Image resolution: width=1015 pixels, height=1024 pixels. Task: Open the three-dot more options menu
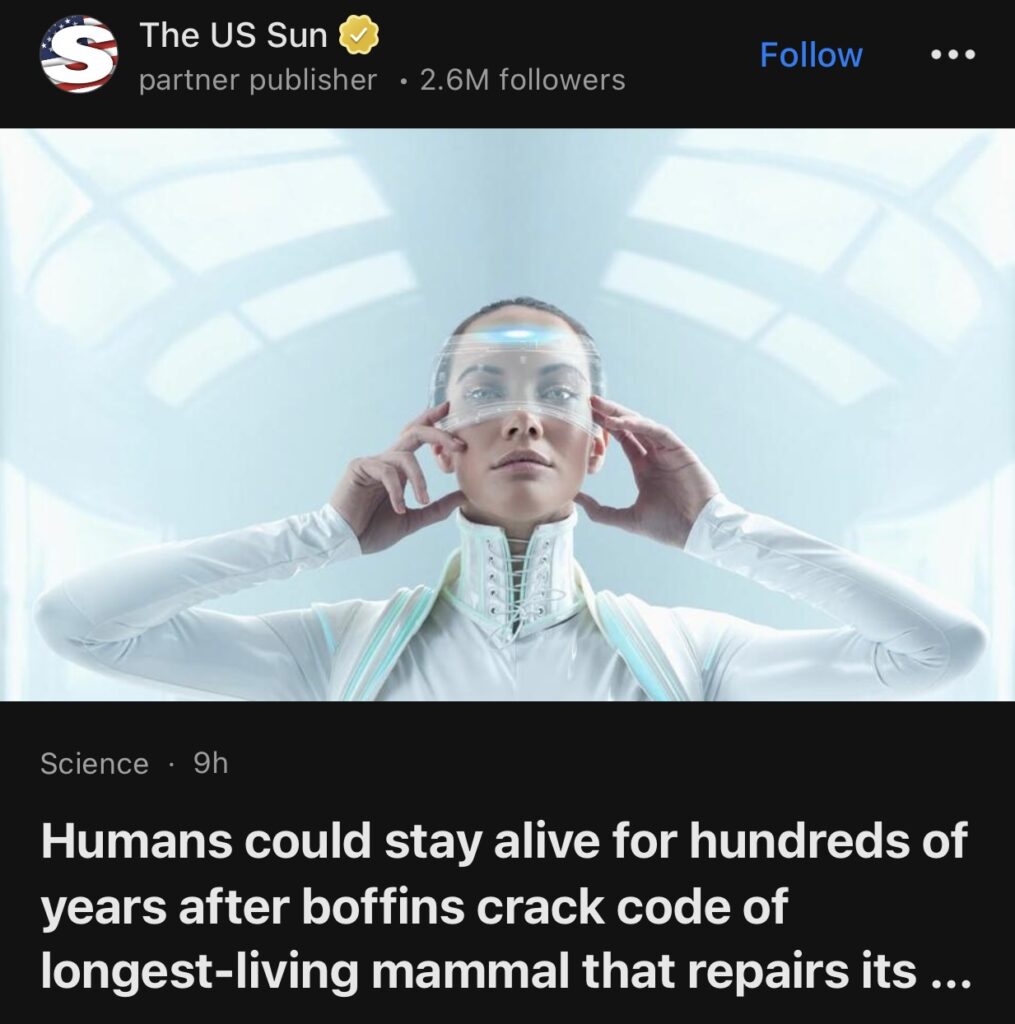point(953,55)
